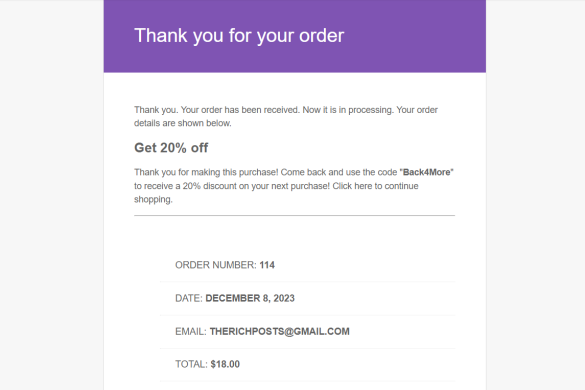585x390 pixels.
Task: Click "details are shown below." text line
Action: click(183, 123)
